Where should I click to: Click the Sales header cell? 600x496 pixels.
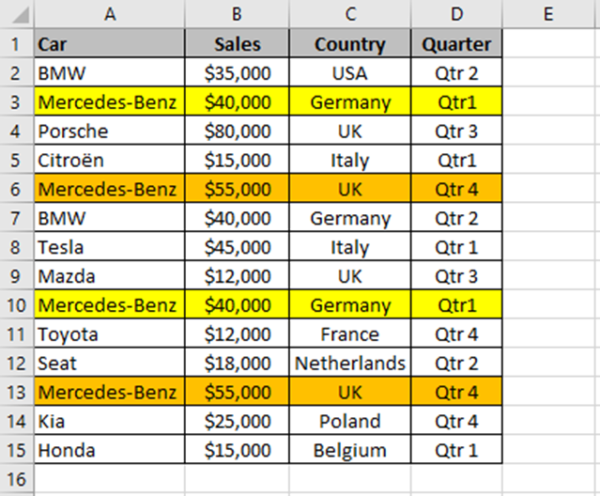tap(237, 44)
